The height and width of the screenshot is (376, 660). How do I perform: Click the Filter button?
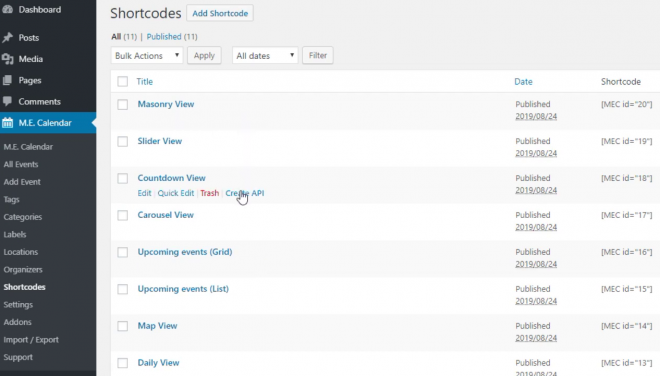coord(318,56)
